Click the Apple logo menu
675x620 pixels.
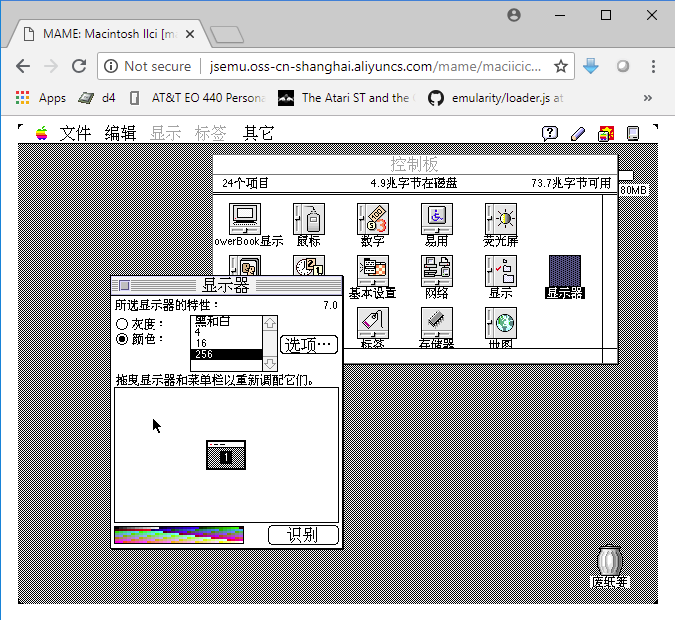point(41,133)
